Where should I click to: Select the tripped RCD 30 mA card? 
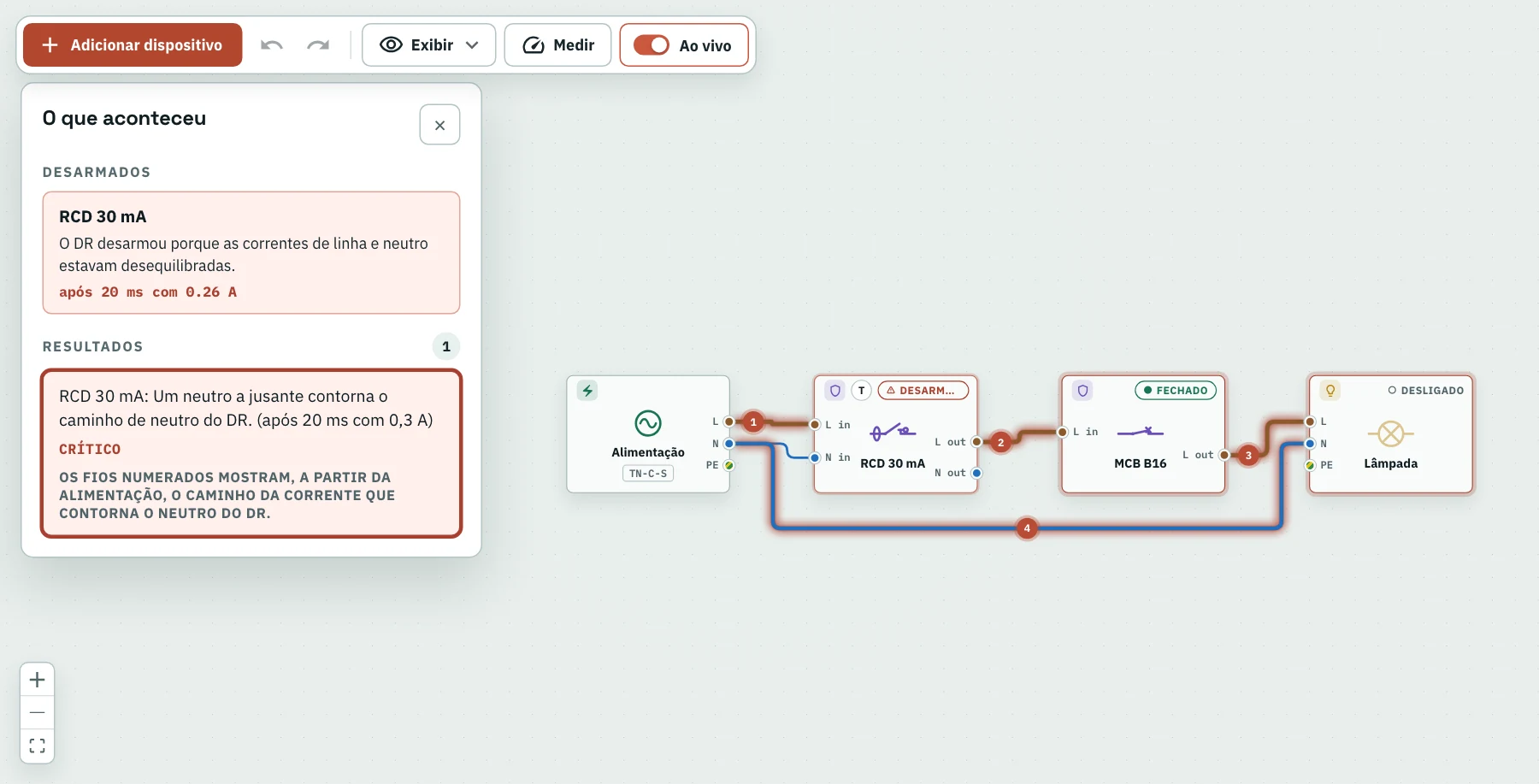[x=251, y=253]
